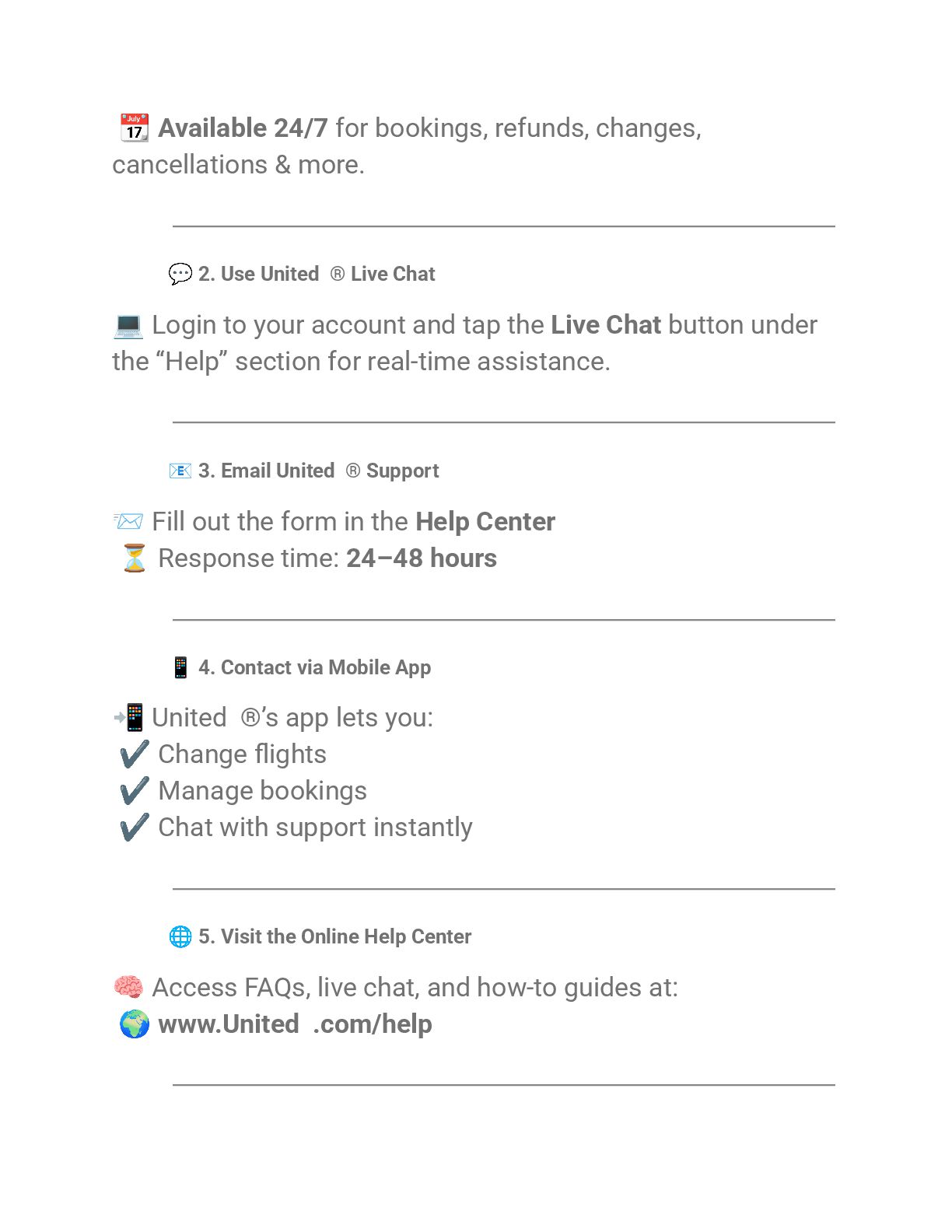Click the brain emoji before Access FAQs
Image resolution: width=952 pixels, height=1232 pixels.
(128, 987)
